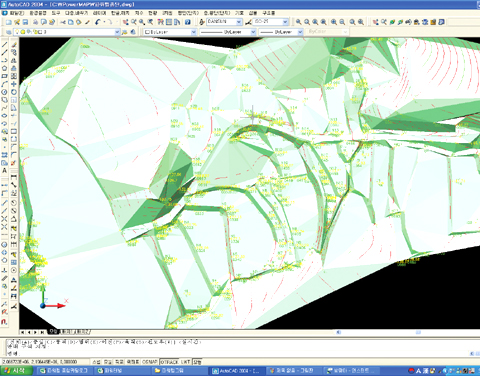This screenshot has height=376, width=480.
Task: Toggle LWT lineweight display
Action: [185, 362]
